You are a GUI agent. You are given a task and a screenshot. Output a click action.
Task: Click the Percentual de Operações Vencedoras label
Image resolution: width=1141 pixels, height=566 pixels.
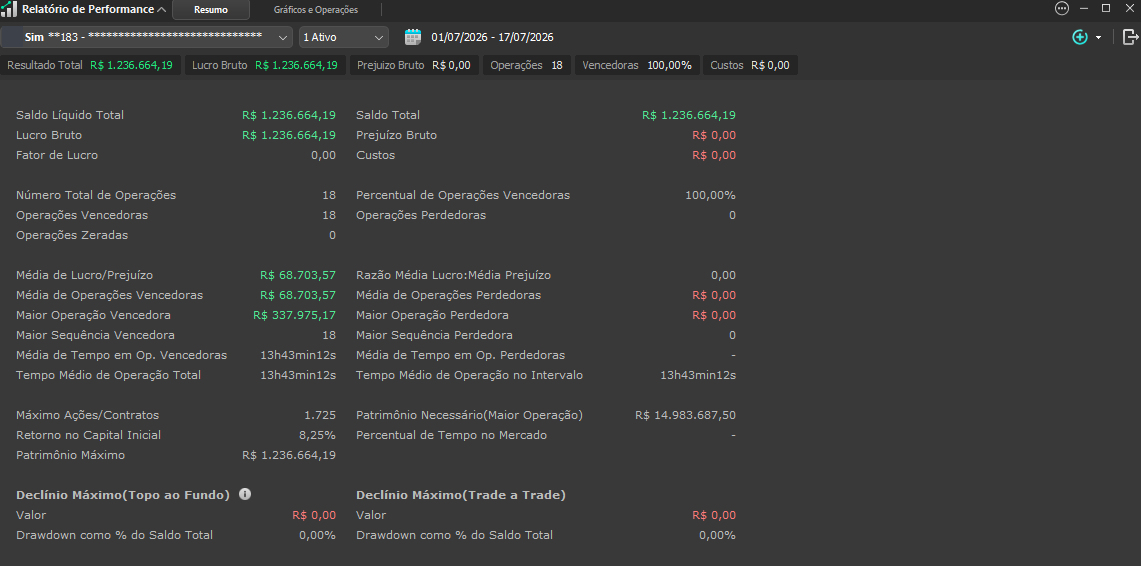coord(463,195)
